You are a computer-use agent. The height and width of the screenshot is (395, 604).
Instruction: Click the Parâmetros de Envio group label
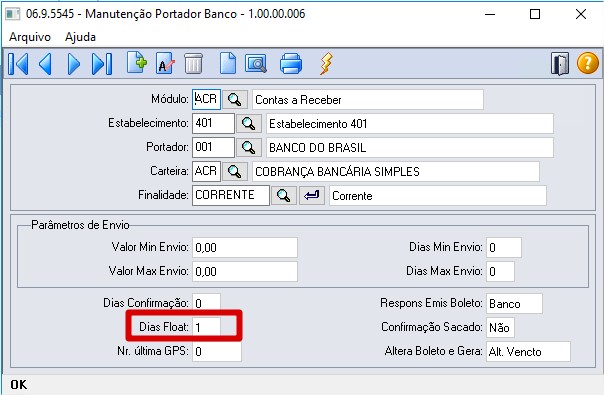80,225
